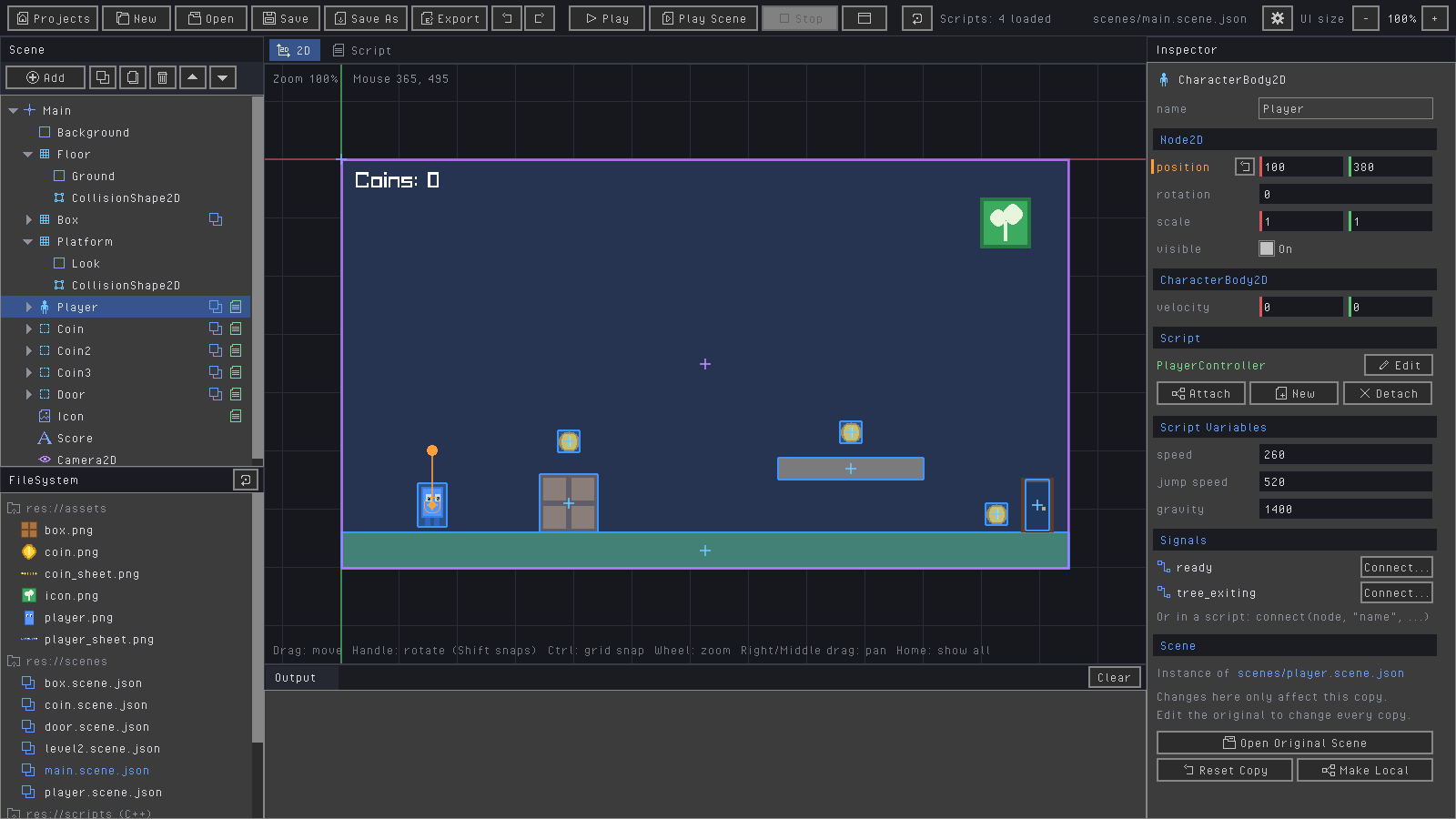The width and height of the screenshot is (1456, 819).
Task: Collapse the Main root node
Action: coord(14,110)
